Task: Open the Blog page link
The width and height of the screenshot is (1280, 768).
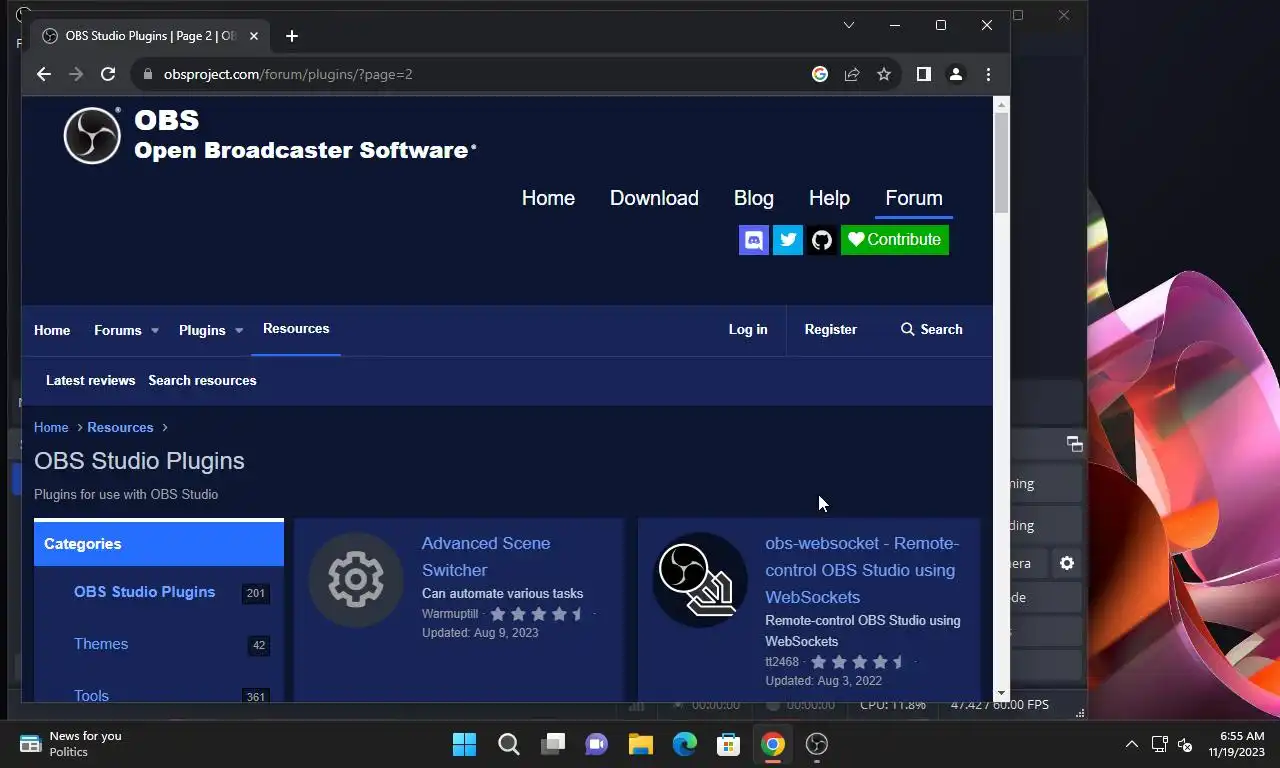Action: click(754, 198)
